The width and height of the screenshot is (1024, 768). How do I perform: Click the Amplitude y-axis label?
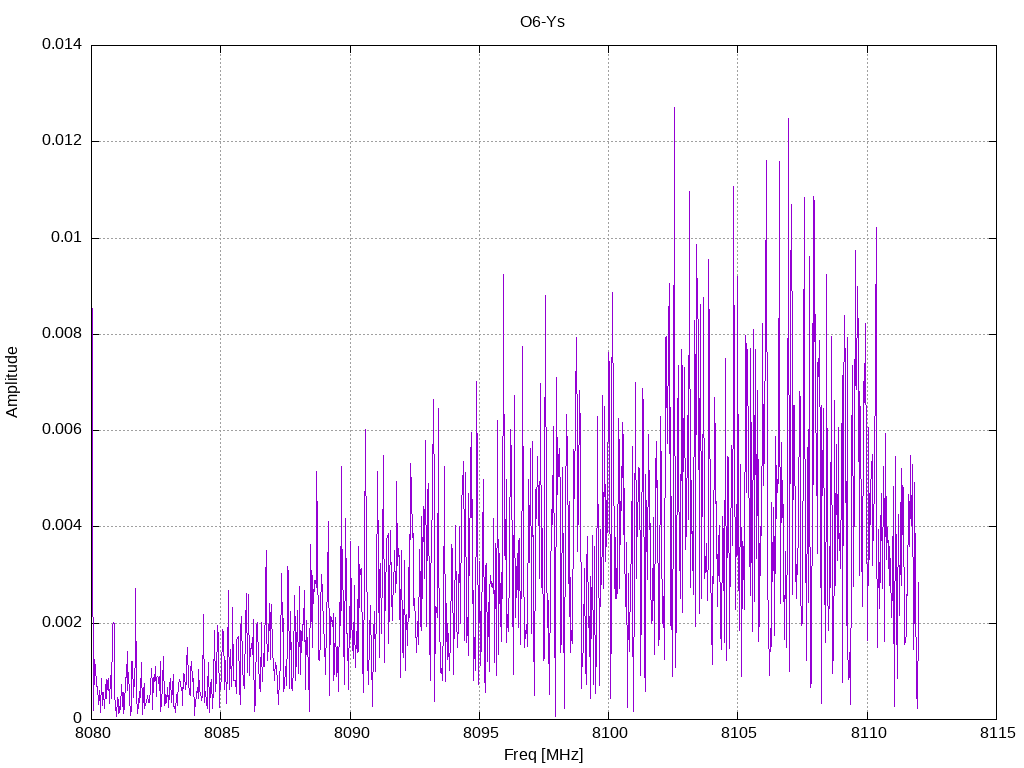12,382
